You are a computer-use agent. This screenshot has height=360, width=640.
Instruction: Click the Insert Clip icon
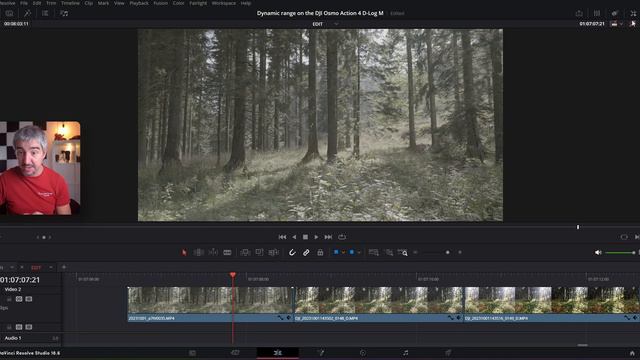pyautogui.click(x=245, y=253)
